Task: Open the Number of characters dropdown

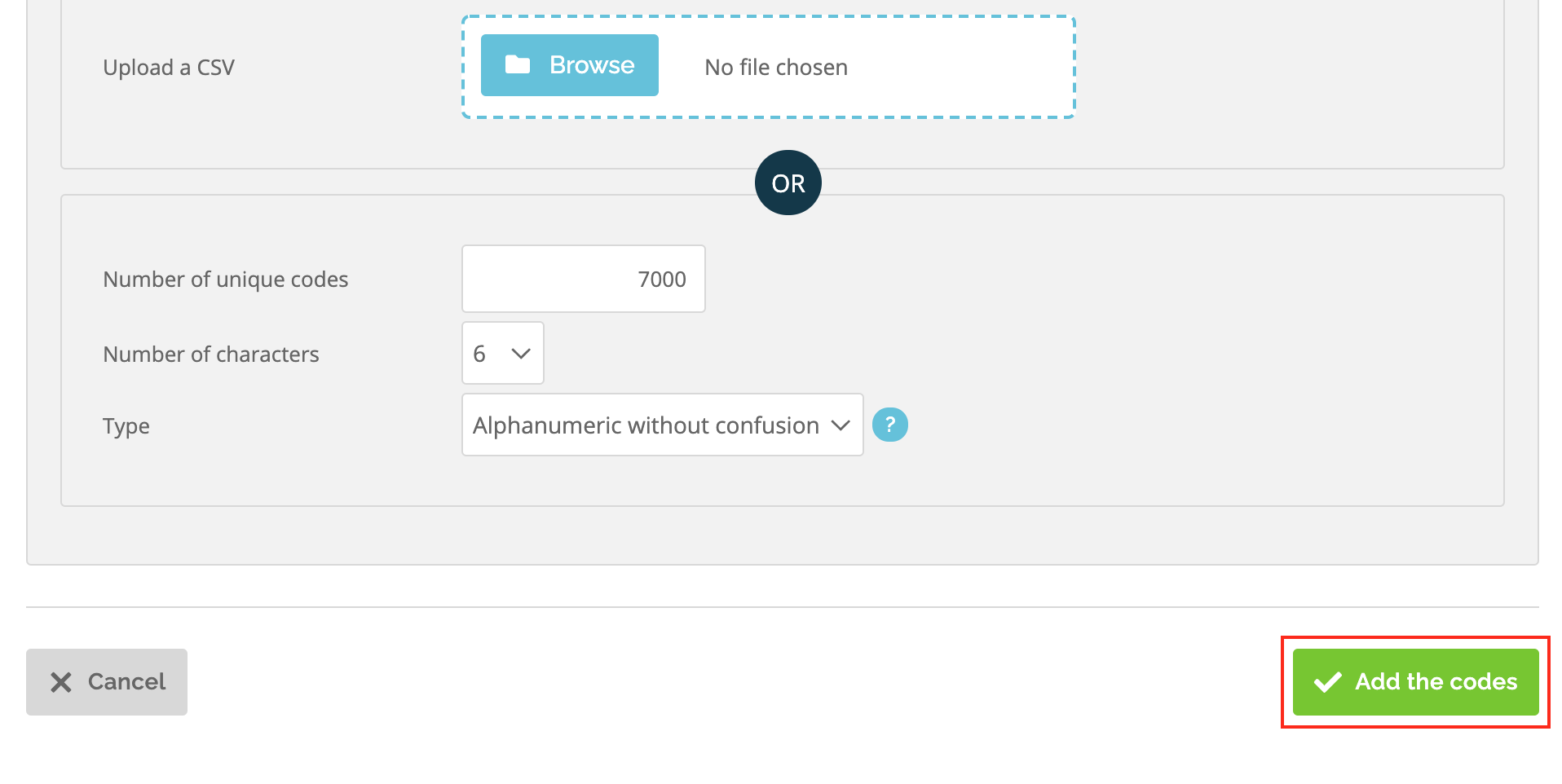Action: coord(503,353)
